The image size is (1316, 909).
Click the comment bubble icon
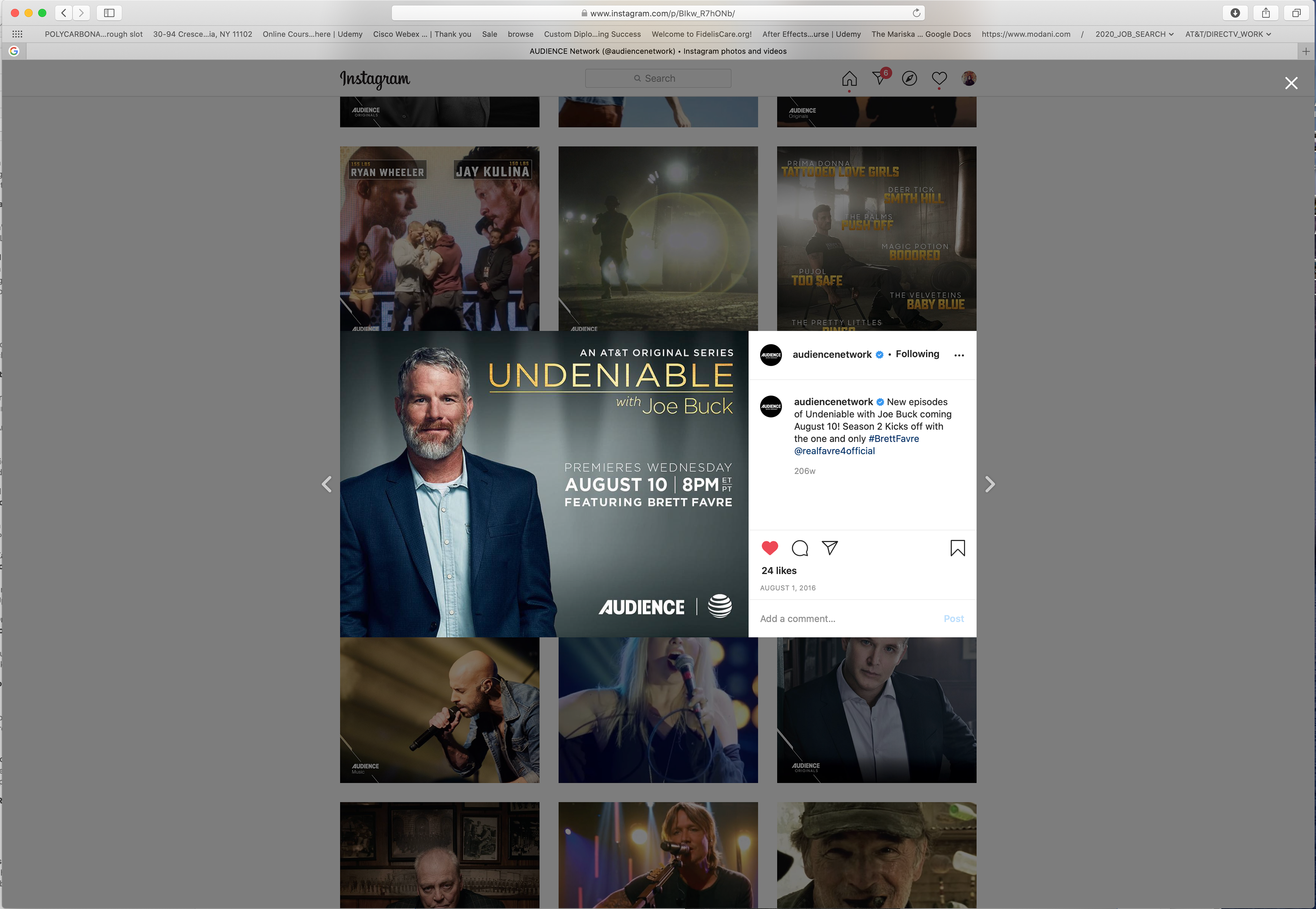800,548
